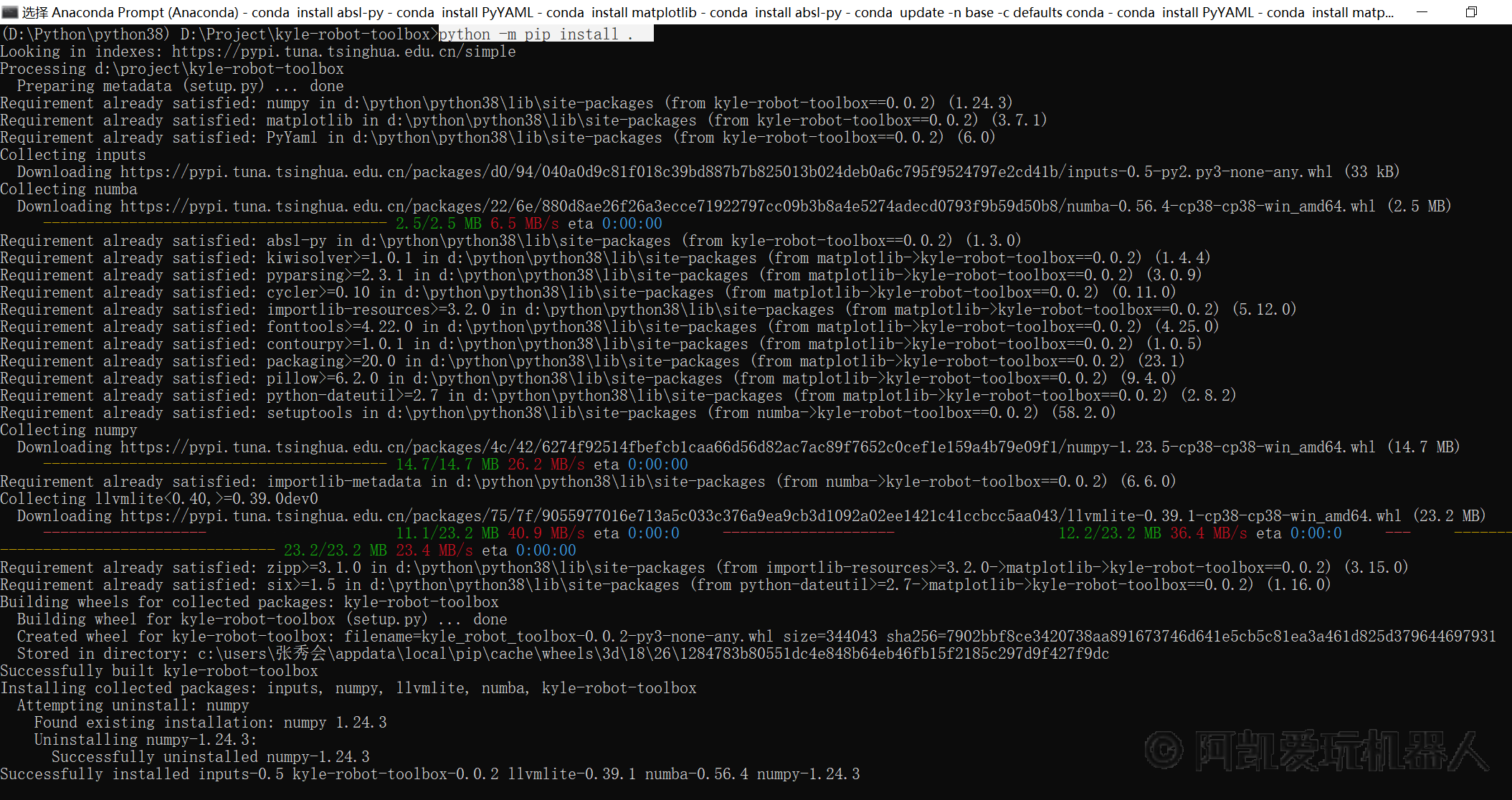Click the final 'Successfully installed inputs-0.5' line
This screenshot has width=1512, height=800.
pos(430,774)
